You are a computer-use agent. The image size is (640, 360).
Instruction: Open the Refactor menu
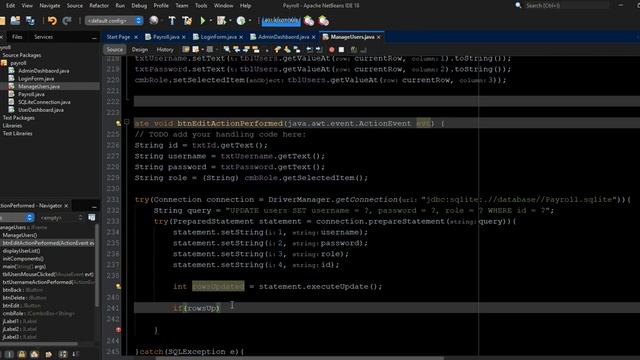[99, 6]
